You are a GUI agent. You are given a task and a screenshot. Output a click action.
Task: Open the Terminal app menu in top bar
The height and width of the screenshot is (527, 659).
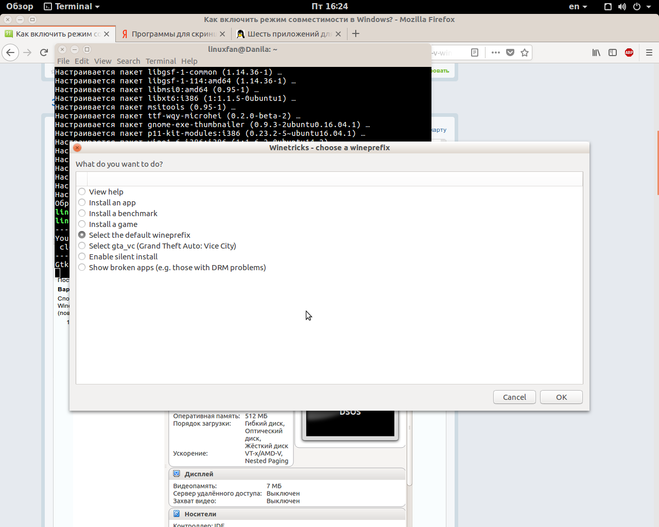click(72, 6)
